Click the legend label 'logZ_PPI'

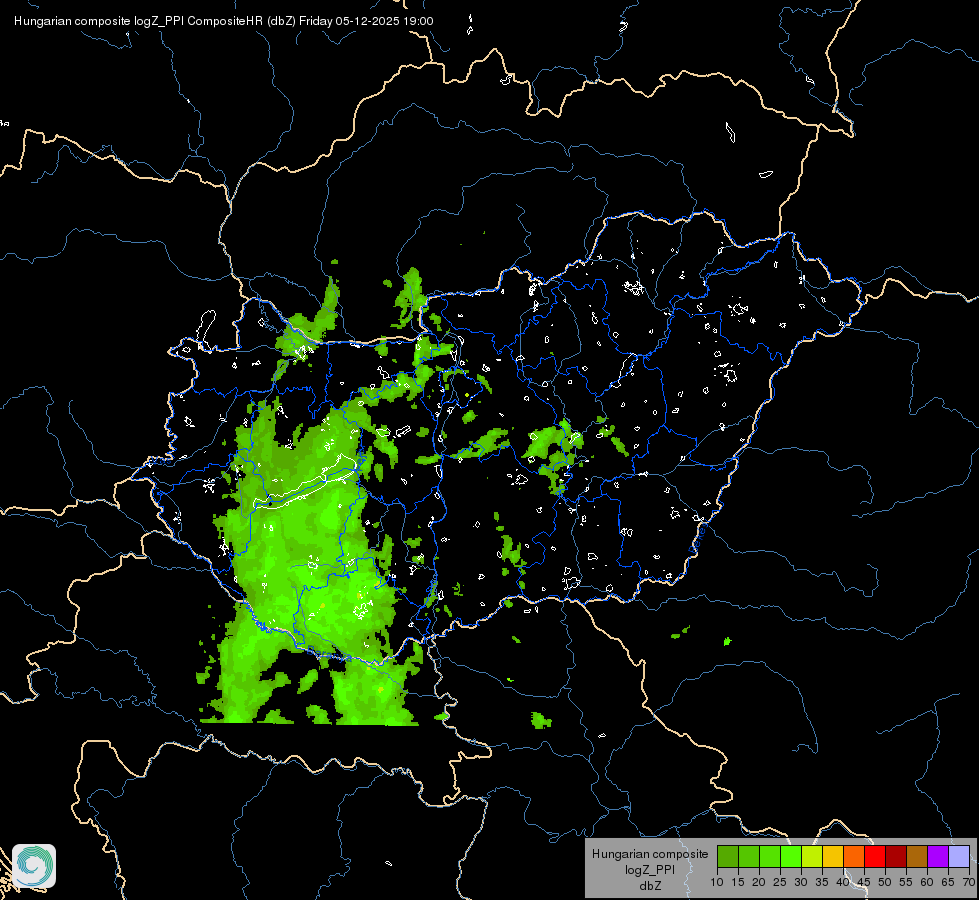650,869
